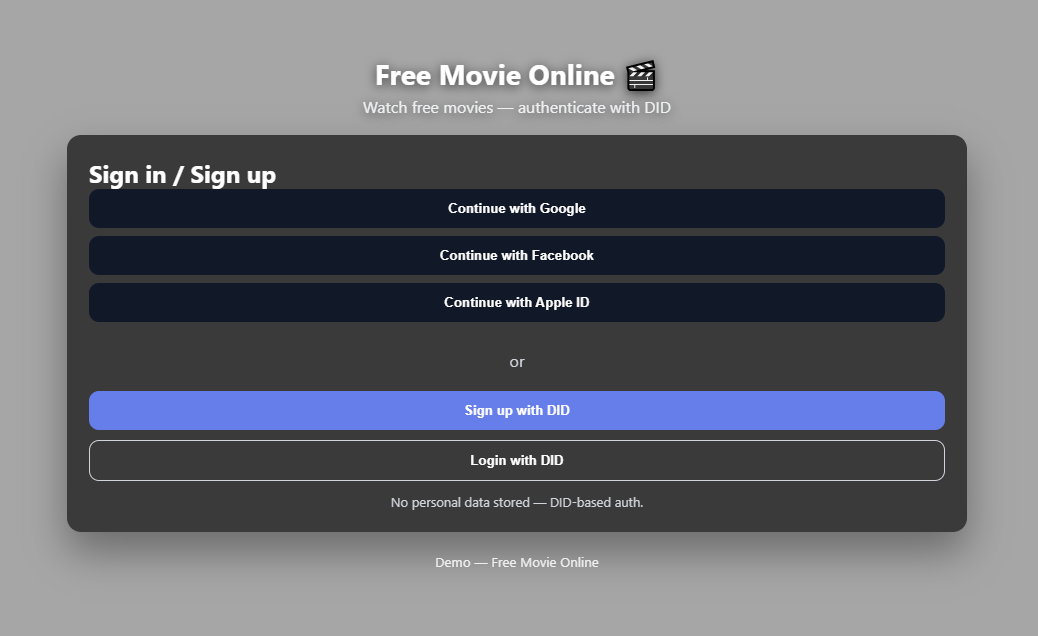1038x636 pixels.
Task: Sign in using your Google account
Action: tap(517, 209)
